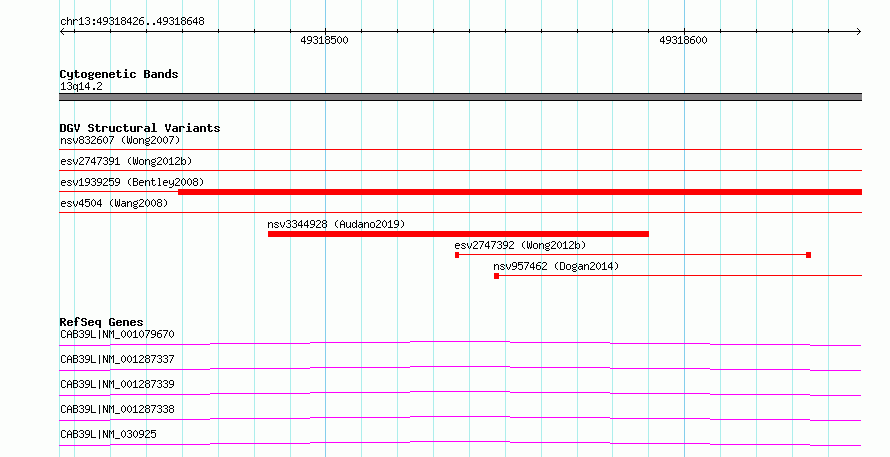Select the RefSeq Genes track title

click(101, 322)
